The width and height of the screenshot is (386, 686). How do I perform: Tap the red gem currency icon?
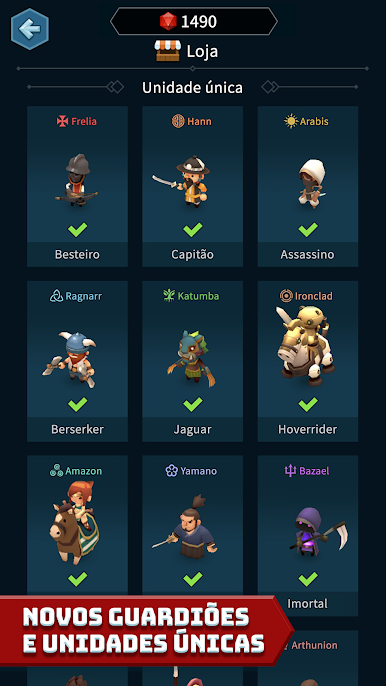(168, 21)
